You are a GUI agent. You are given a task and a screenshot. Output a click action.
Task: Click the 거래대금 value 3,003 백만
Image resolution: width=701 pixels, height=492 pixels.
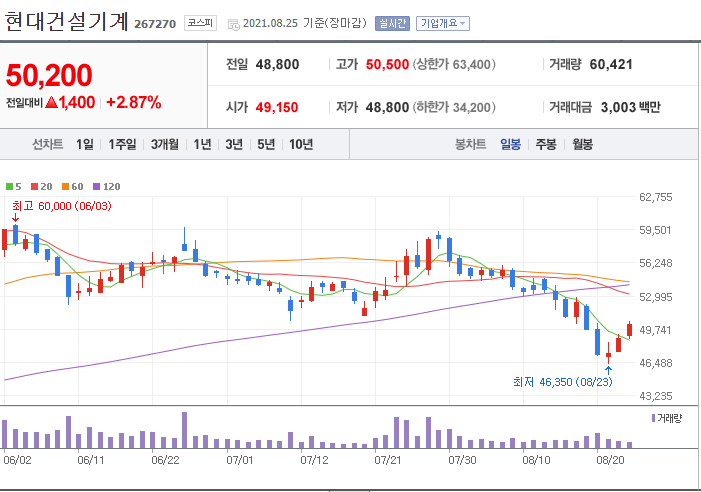coord(630,107)
